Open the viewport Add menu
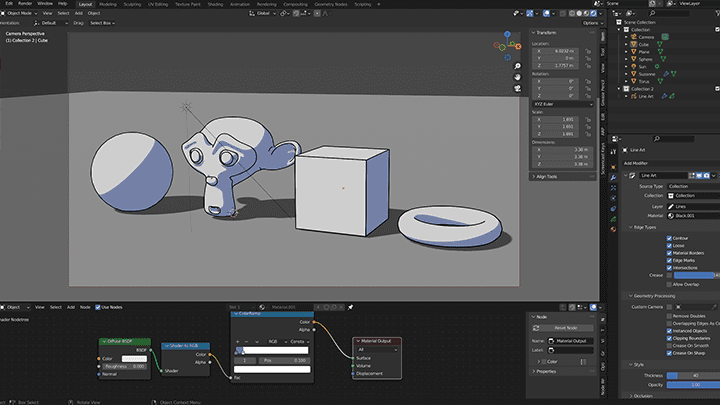The width and height of the screenshot is (720, 405). click(79, 13)
